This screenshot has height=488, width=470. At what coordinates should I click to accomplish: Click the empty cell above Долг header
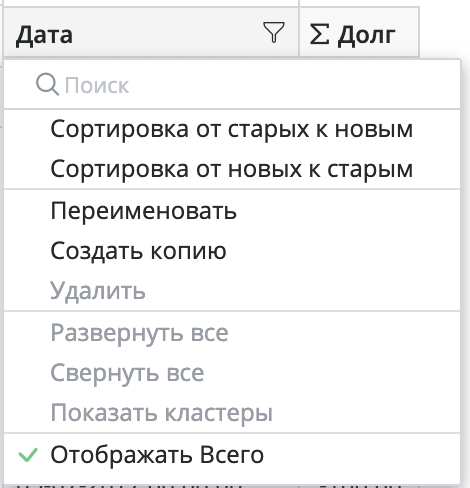[x=359, y=3]
